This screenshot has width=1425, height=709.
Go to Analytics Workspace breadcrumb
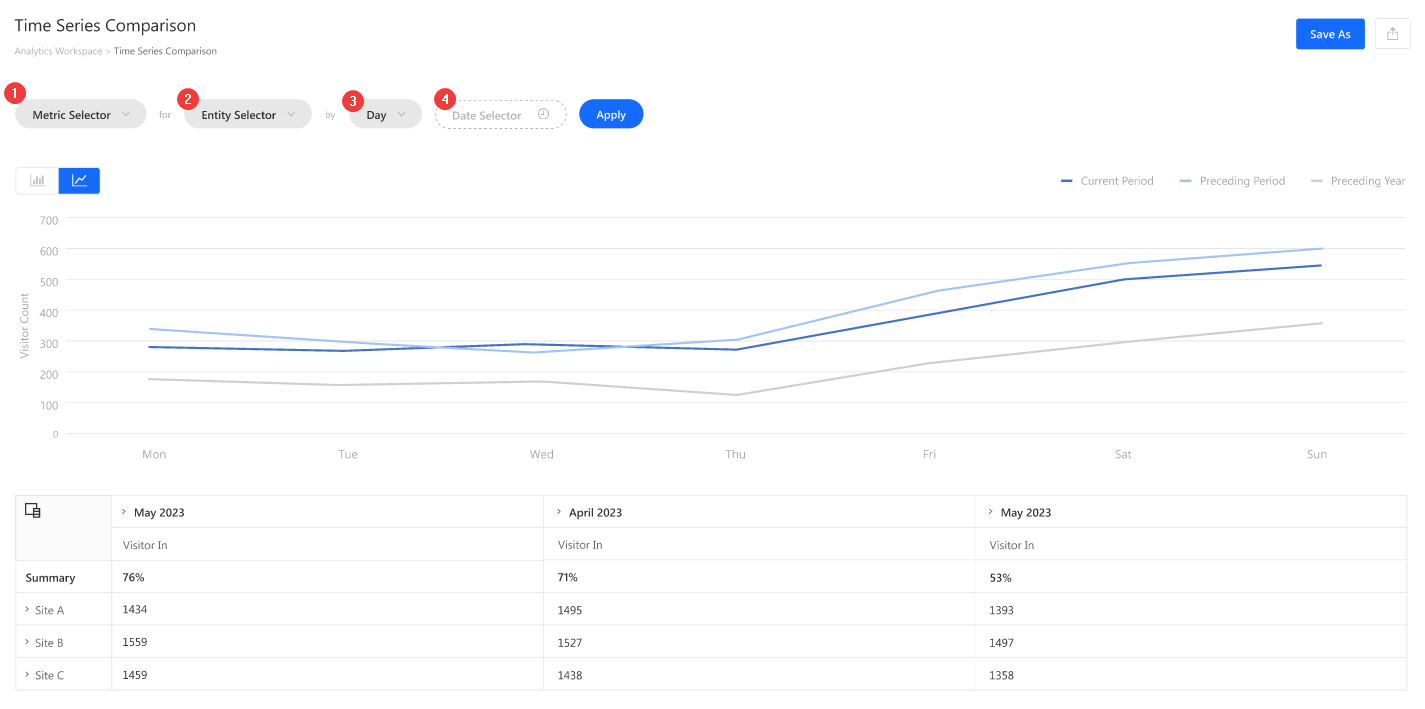[58, 51]
